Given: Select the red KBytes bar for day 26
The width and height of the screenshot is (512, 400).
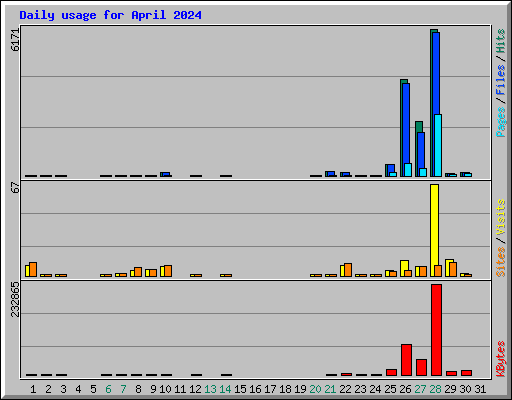Looking at the screenshot, I should tap(406, 360).
